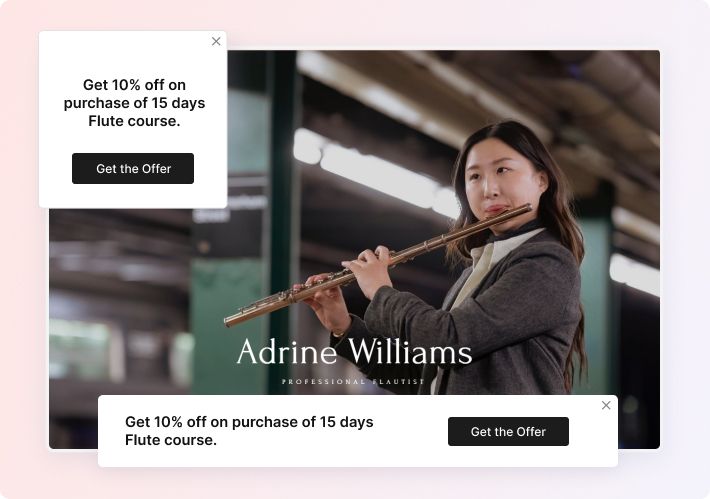Screen dimensions: 710x499
Task: Dismiss the bottom offer banner with X
Action: [x=606, y=405]
